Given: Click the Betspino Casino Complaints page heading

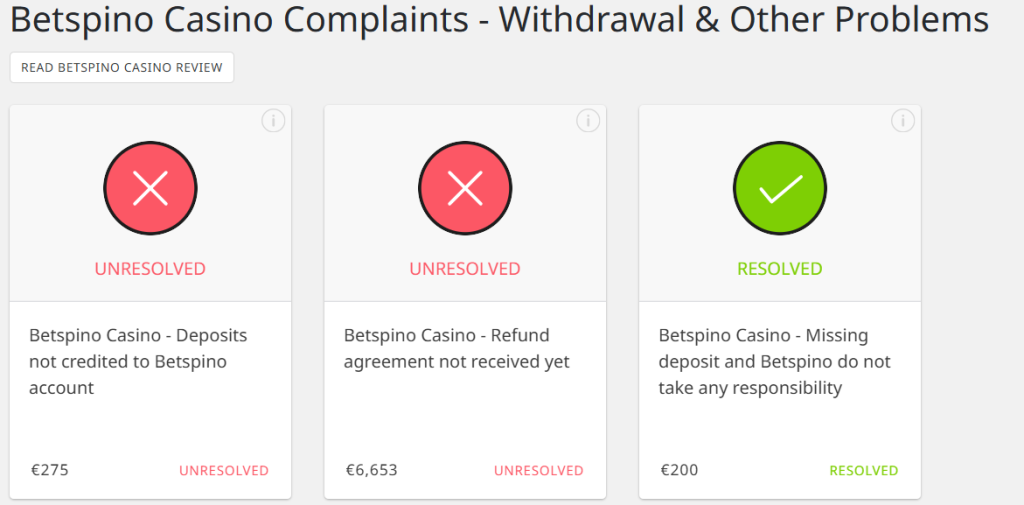Looking at the screenshot, I should pos(499,20).
